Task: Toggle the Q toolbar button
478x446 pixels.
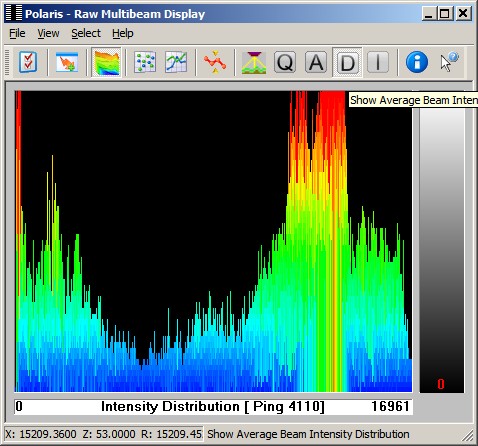Action: [x=285, y=62]
